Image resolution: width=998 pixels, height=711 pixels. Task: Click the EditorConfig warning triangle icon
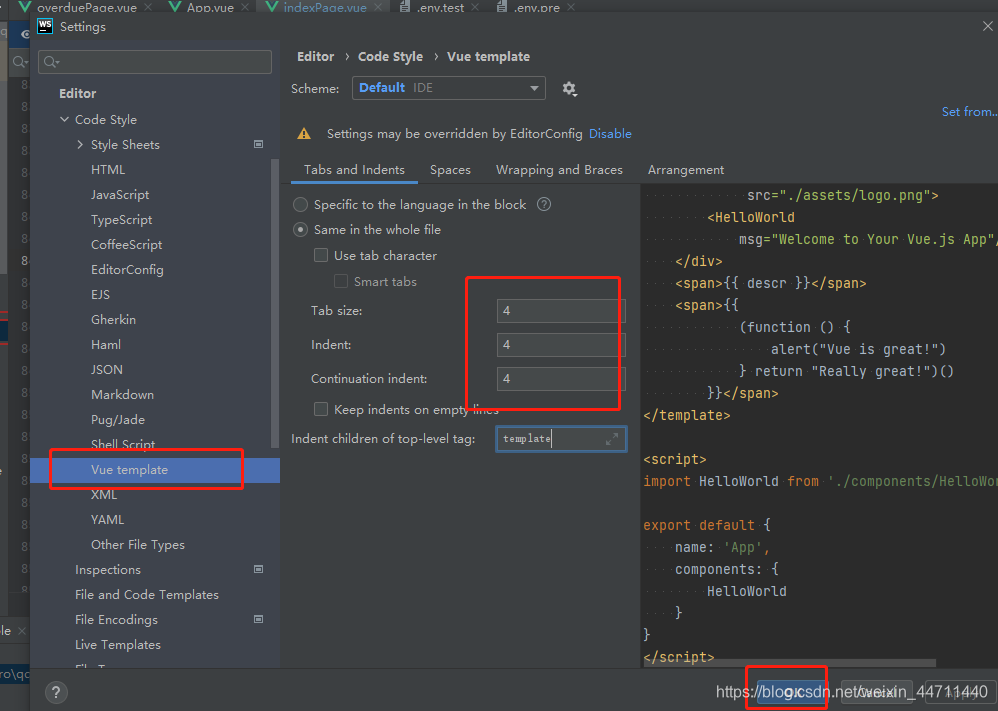304,134
